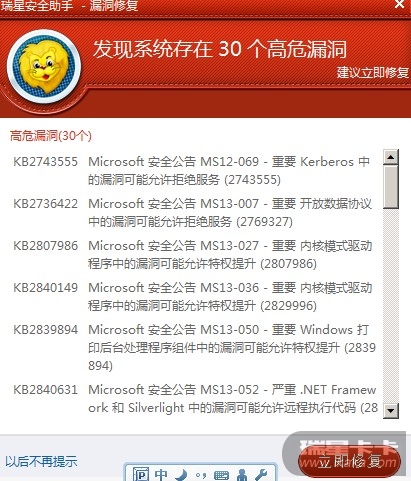
Task: Select the KB2743555 vulnerability entry
Action: pyautogui.click(x=195, y=171)
